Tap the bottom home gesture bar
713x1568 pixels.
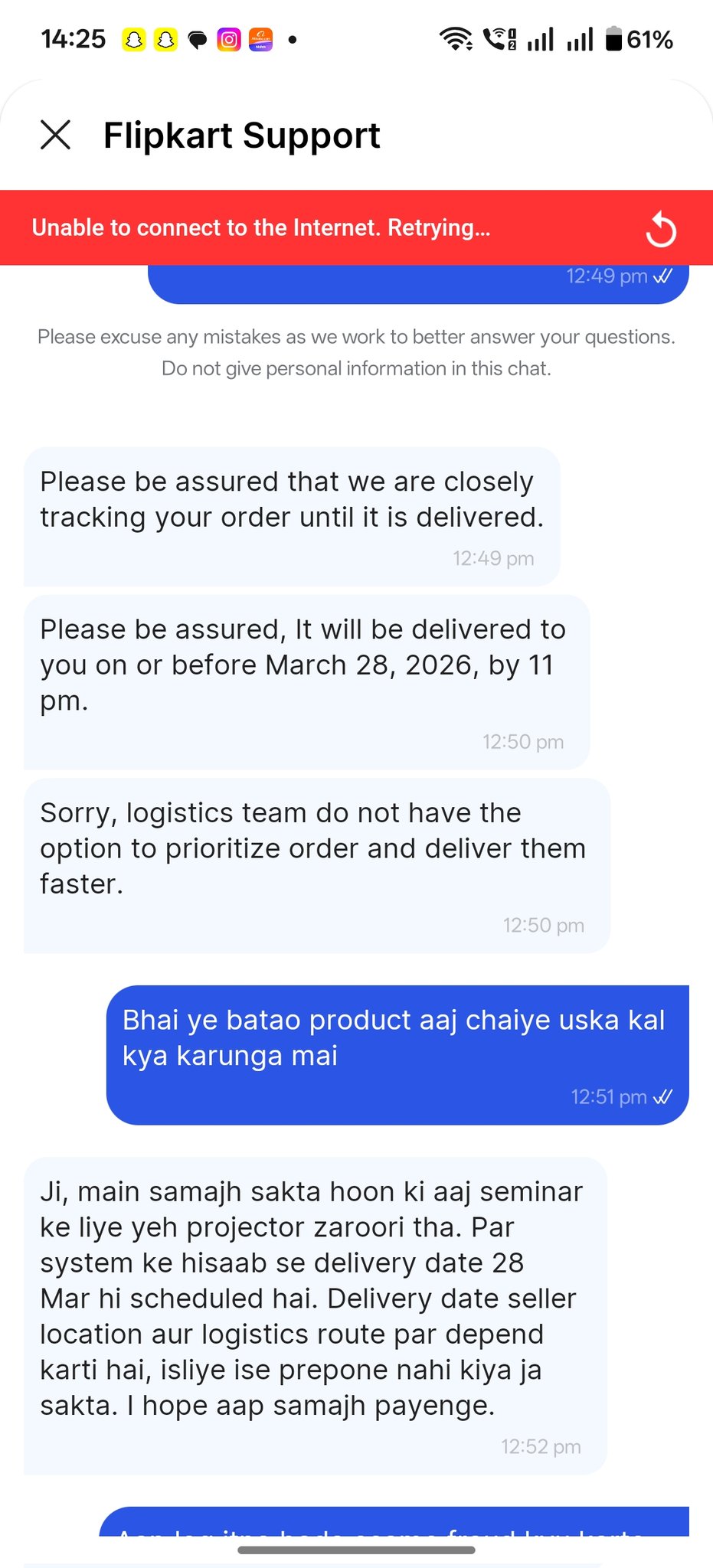pyautogui.click(x=356, y=1550)
